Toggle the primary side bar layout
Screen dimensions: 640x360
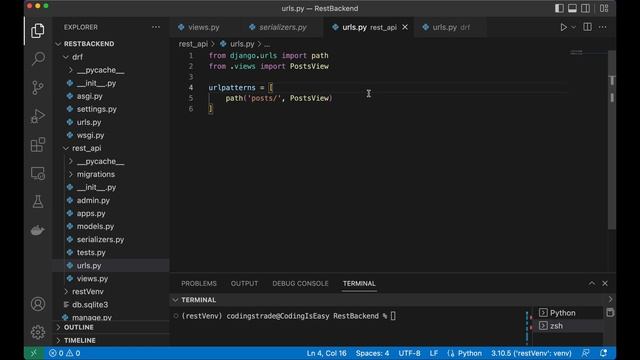[x=559, y=9]
